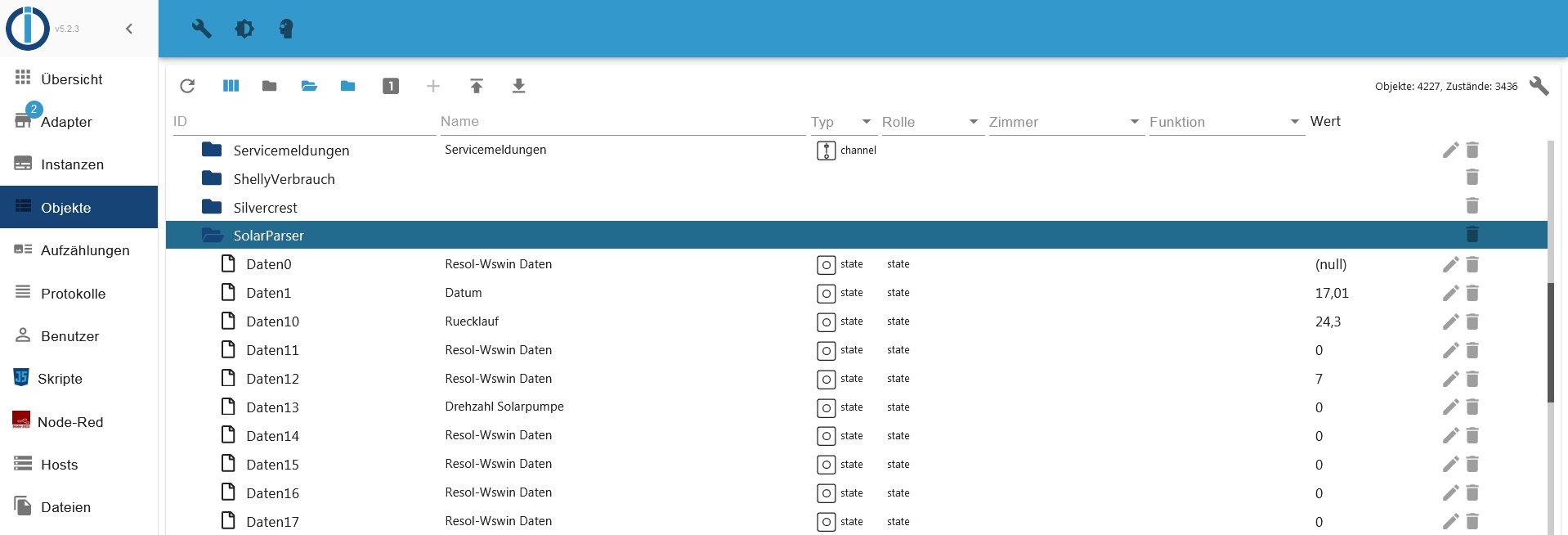The image size is (1568, 535).
Task: Click the collapse all folders icon
Action: [269, 86]
